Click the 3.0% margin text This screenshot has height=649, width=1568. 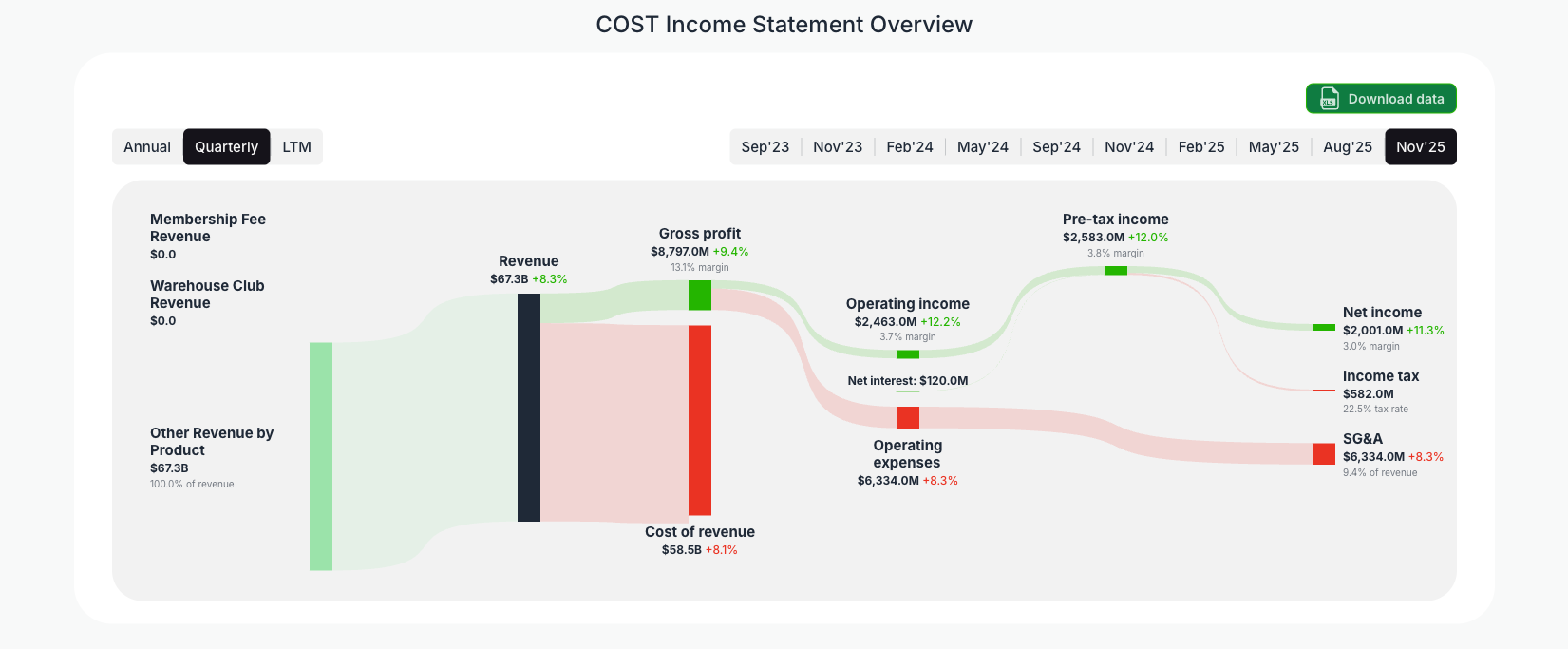click(x=1371, y=347)
